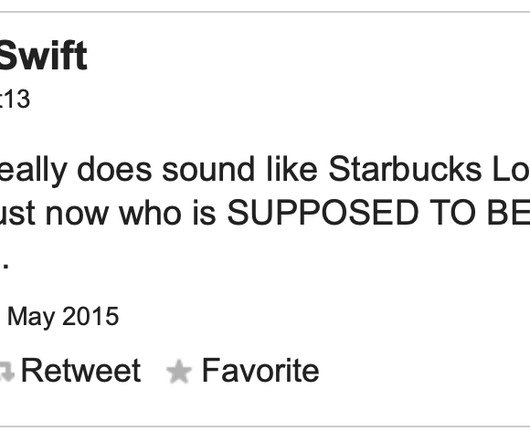Click the partial word ust before now

[18, 214]
